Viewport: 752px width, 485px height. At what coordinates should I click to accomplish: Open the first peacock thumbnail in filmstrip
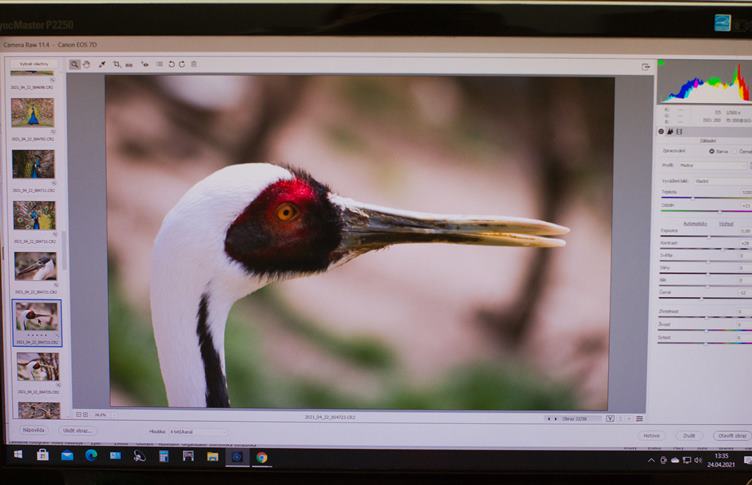(33, 113)
